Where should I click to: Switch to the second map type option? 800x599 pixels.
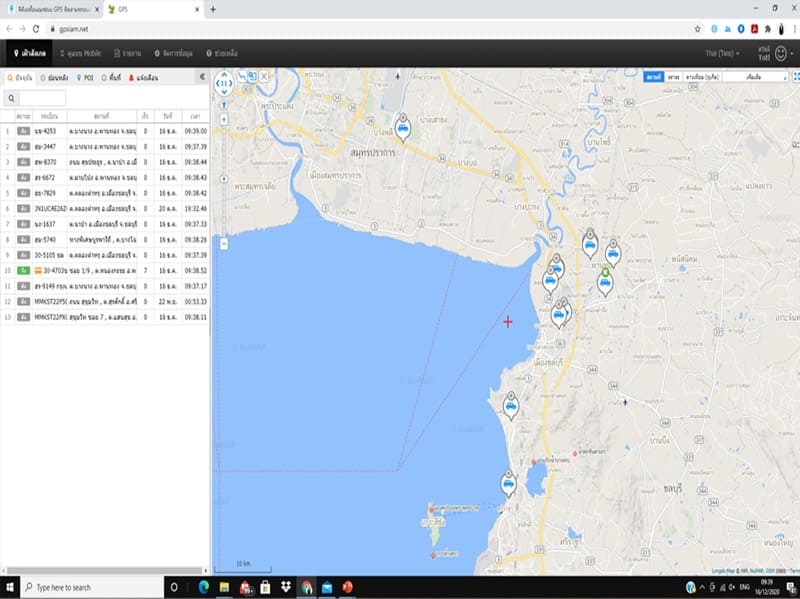(x=674, y=76)
